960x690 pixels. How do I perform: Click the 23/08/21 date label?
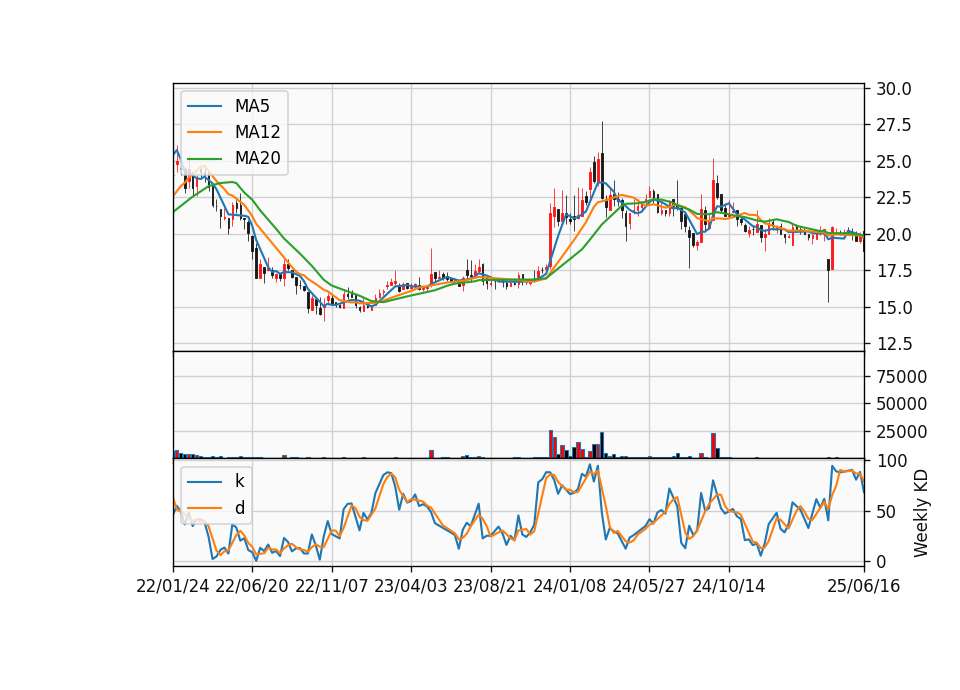pyautogui.click(x=490, y=586)
